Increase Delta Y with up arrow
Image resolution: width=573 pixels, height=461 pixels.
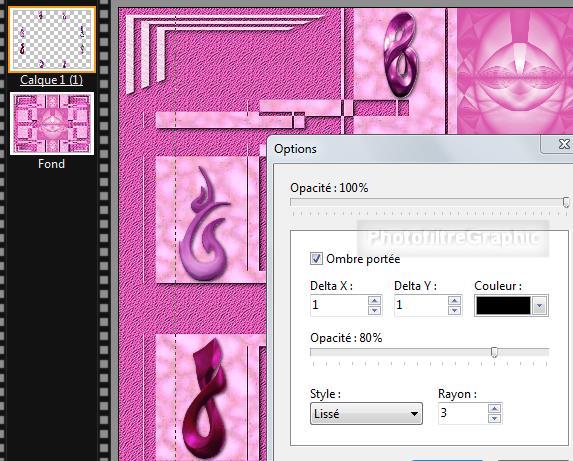pos(454,300)
